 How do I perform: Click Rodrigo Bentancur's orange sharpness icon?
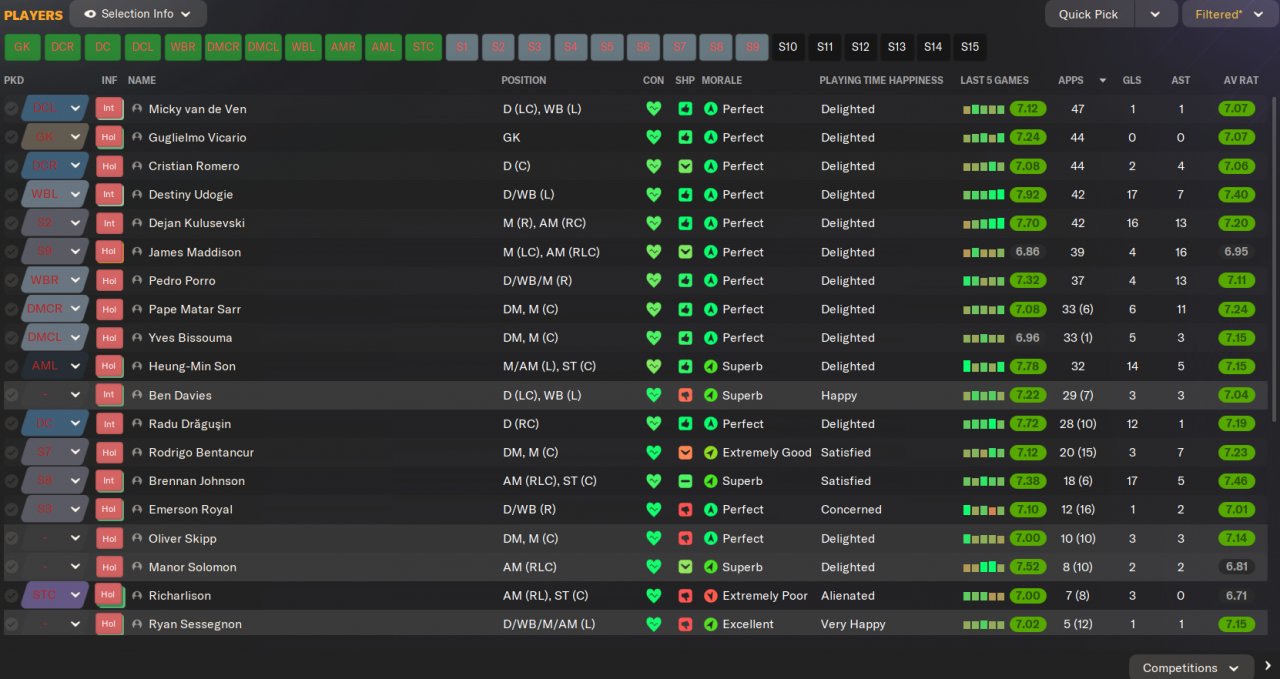(x=685, y=453)
